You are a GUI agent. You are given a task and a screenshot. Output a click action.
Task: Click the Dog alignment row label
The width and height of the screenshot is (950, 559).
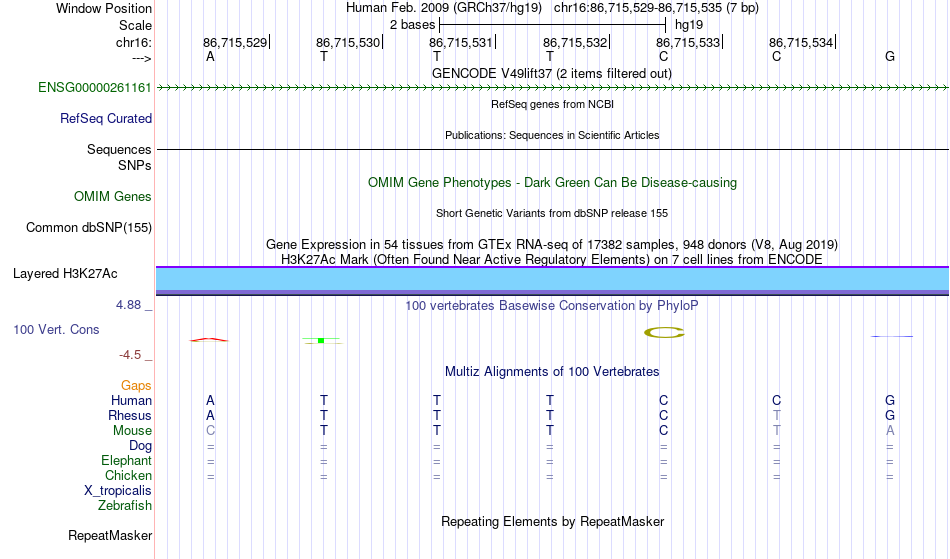(141, 446)
